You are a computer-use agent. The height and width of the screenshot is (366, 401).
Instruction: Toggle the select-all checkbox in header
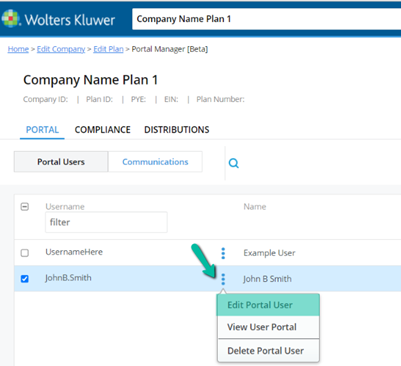[x=25, y=207]
